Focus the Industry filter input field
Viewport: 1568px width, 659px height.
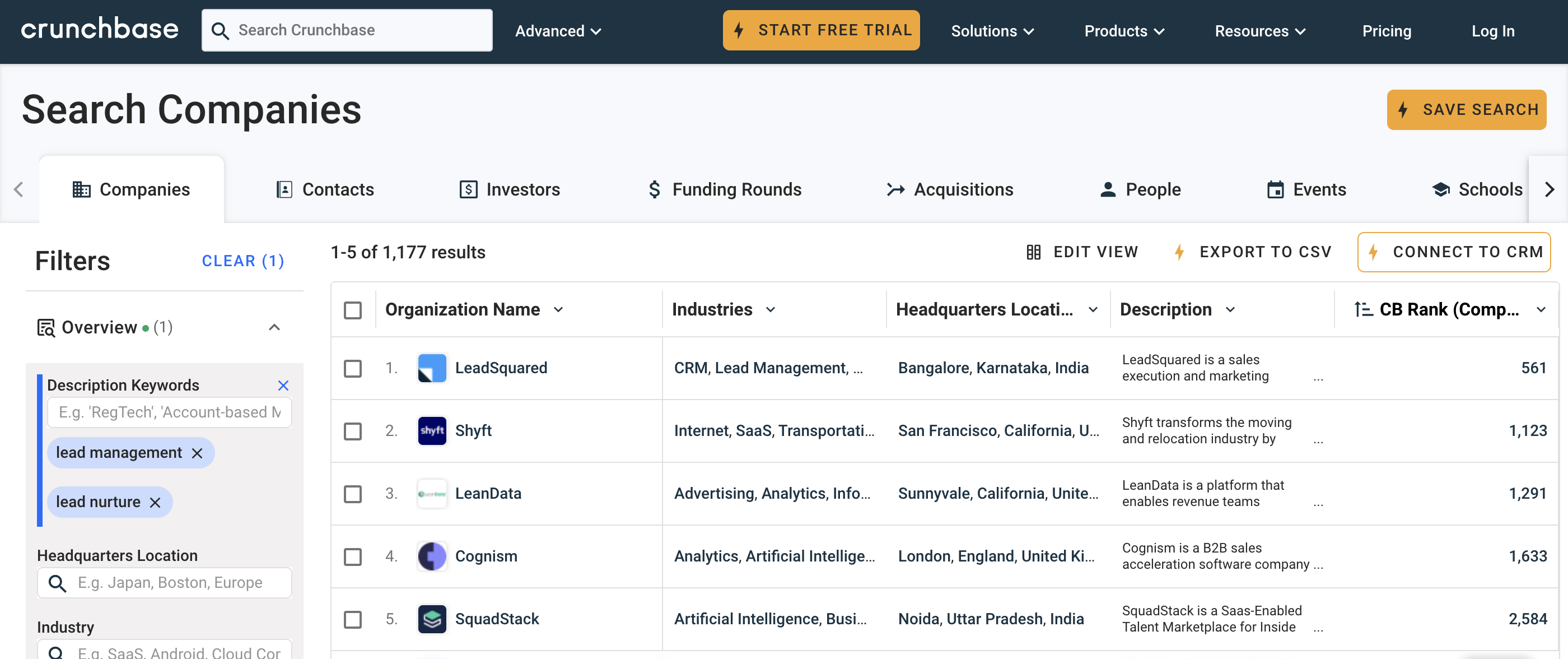[164, 651]
